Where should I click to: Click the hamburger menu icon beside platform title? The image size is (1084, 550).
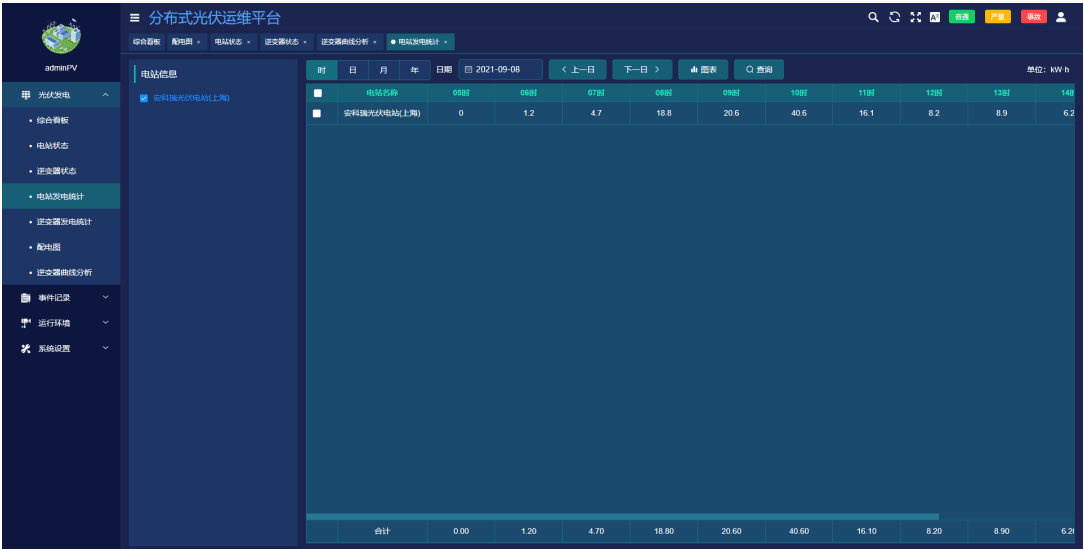point(135,18)
